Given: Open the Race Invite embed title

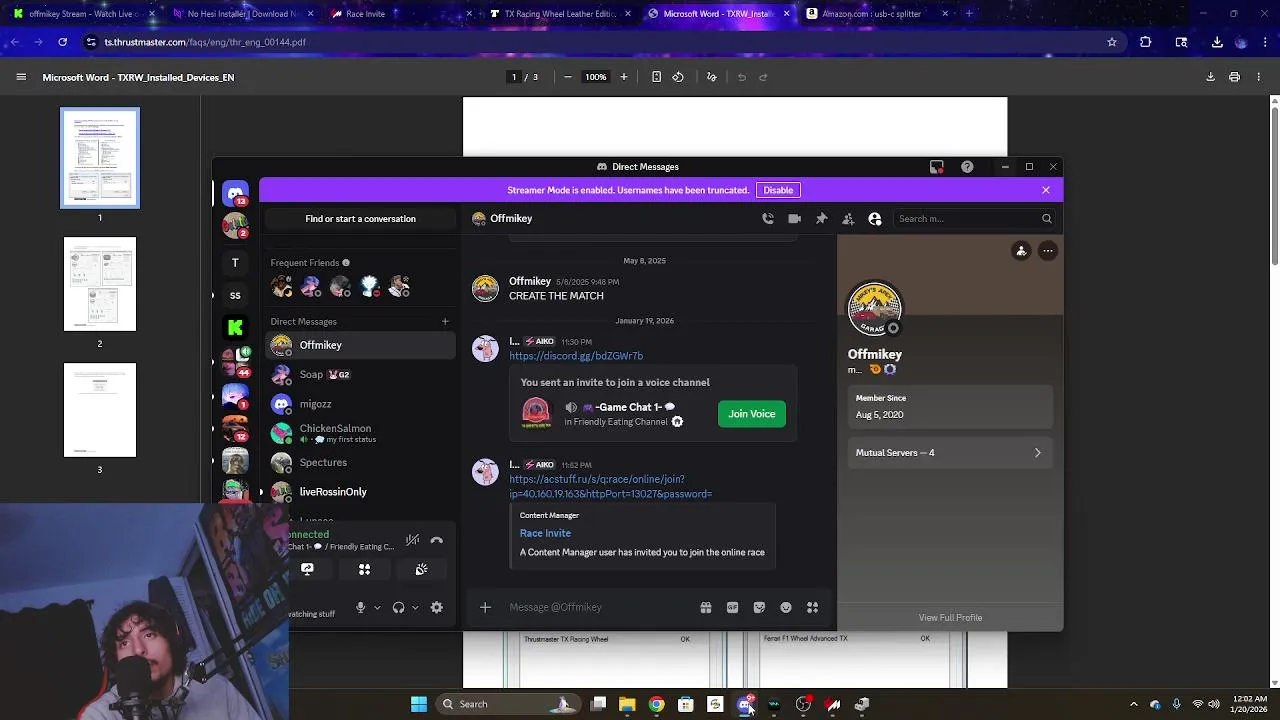Looking at the screenshot, I should pos(545,533).
